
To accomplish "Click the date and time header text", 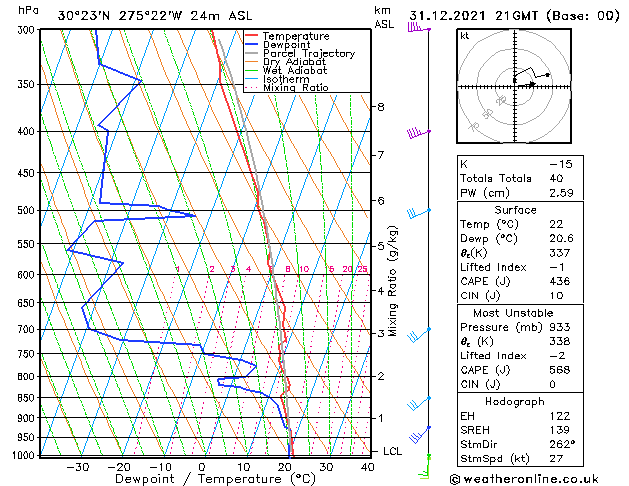I will [514, 16].
